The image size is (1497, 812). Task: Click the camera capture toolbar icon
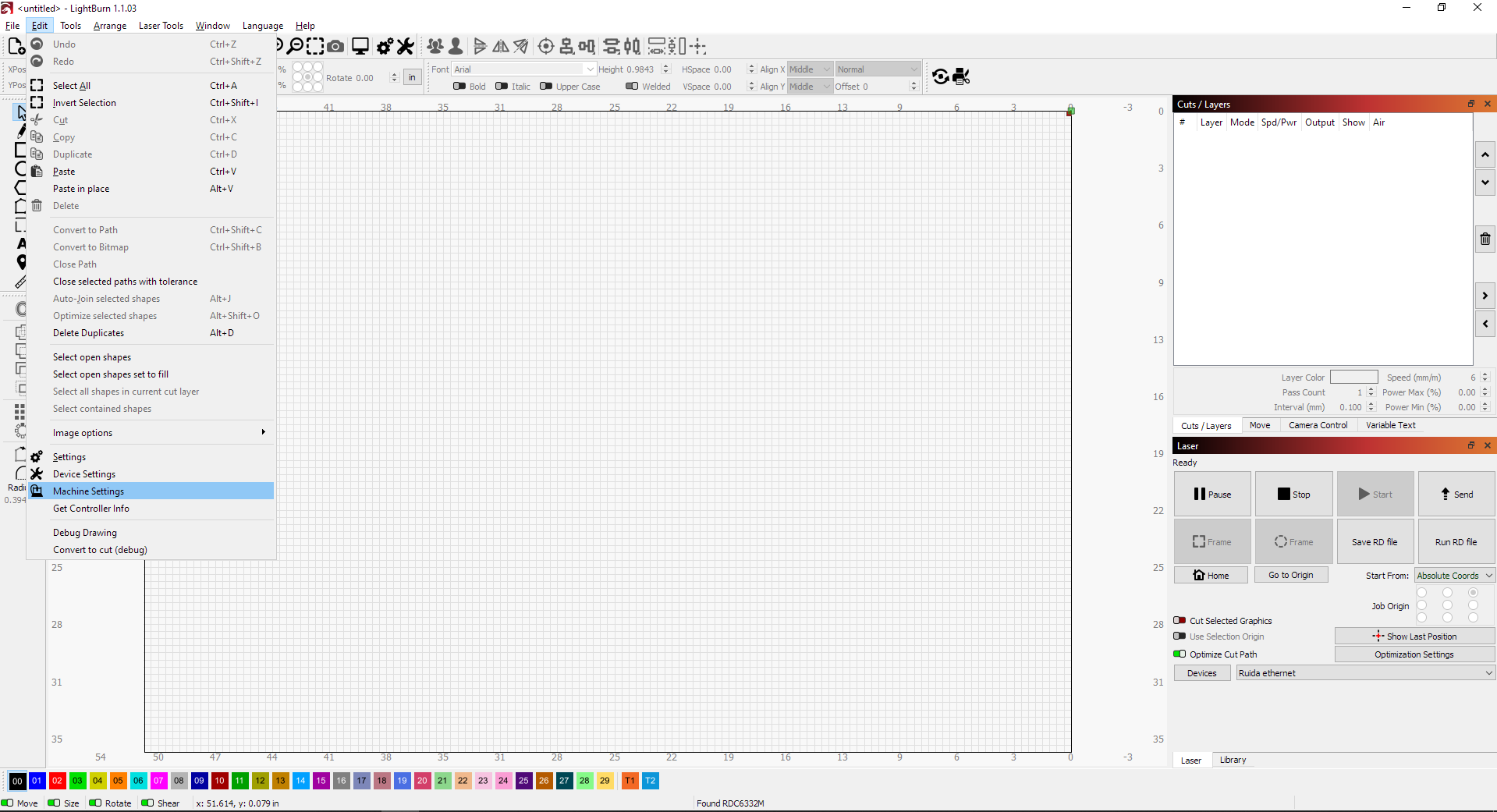(335, 47)
